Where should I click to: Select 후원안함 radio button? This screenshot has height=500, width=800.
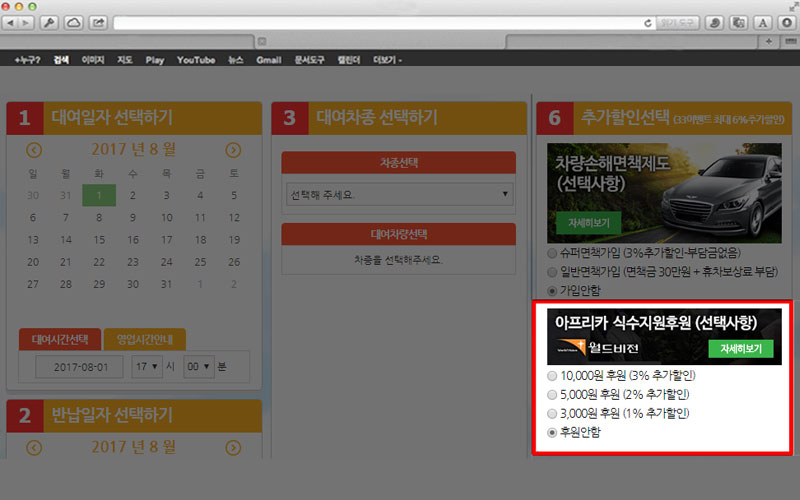pyautogui.click(x=553, y=432)
